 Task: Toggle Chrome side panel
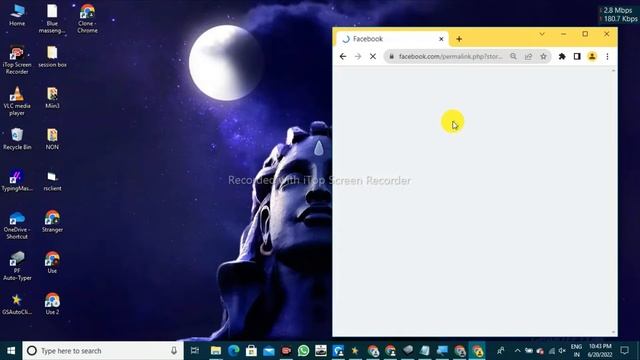point(577,56)
